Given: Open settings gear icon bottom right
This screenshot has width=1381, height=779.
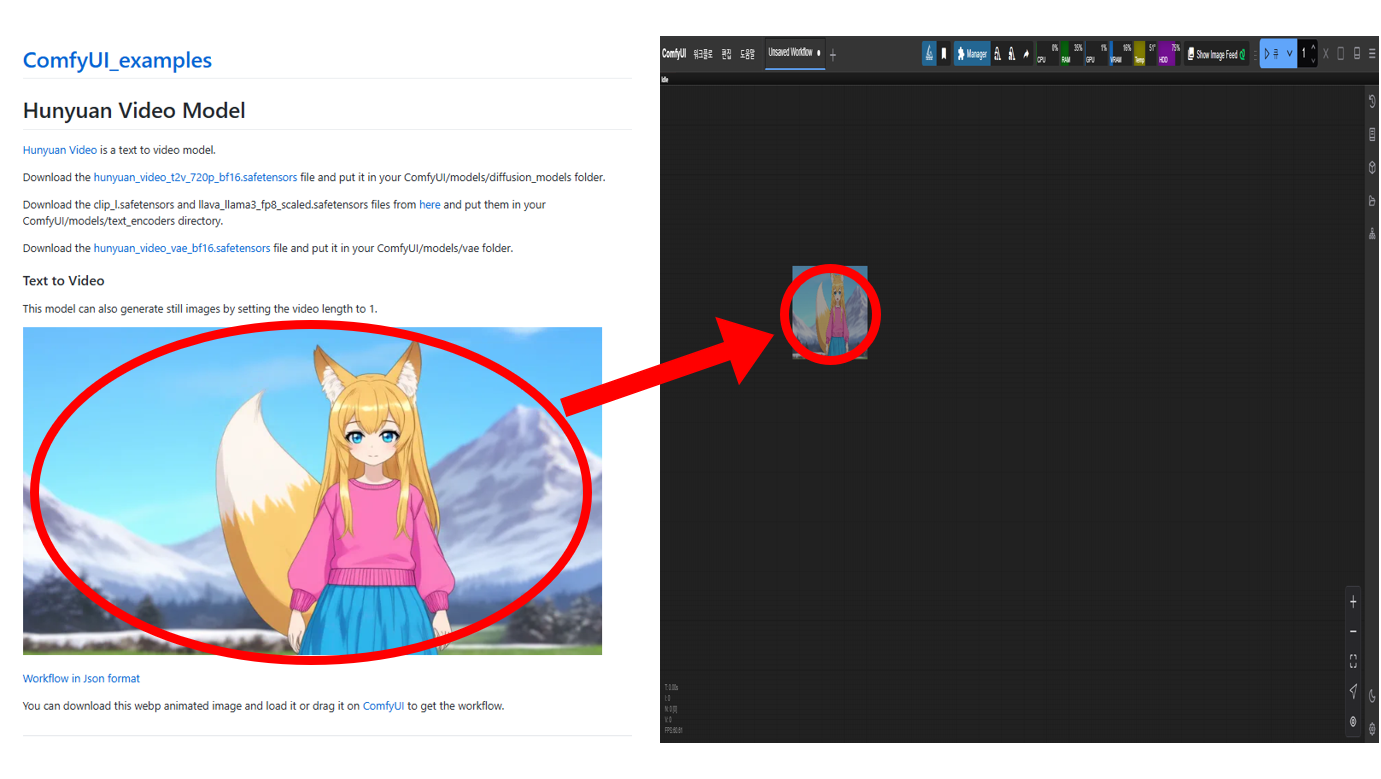Looking at the screenshot, I should (x=1372, y=729).
